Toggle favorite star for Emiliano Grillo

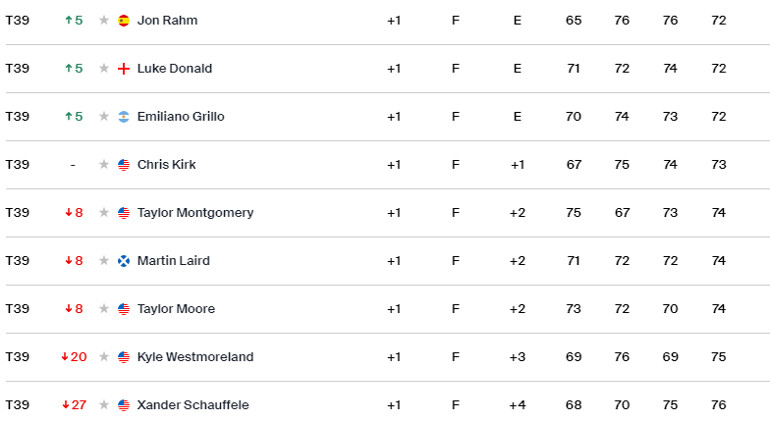[104, 116]
